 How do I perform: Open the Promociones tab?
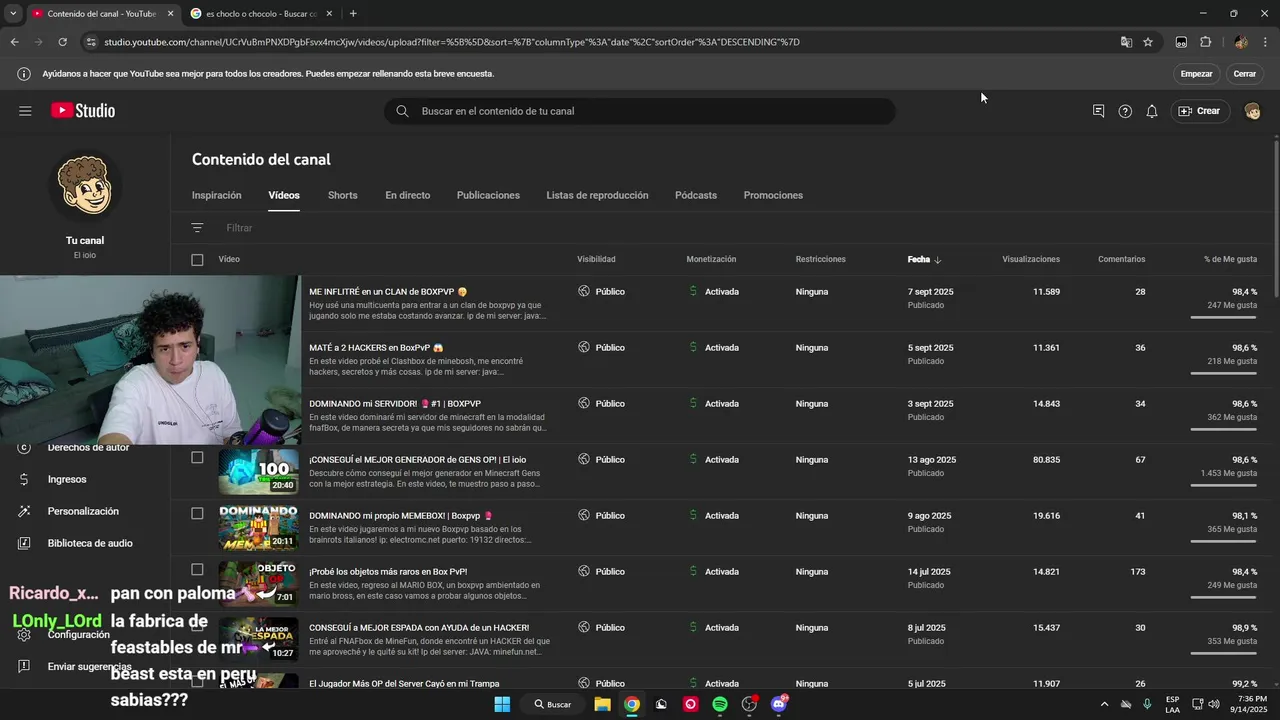point(773,195)
